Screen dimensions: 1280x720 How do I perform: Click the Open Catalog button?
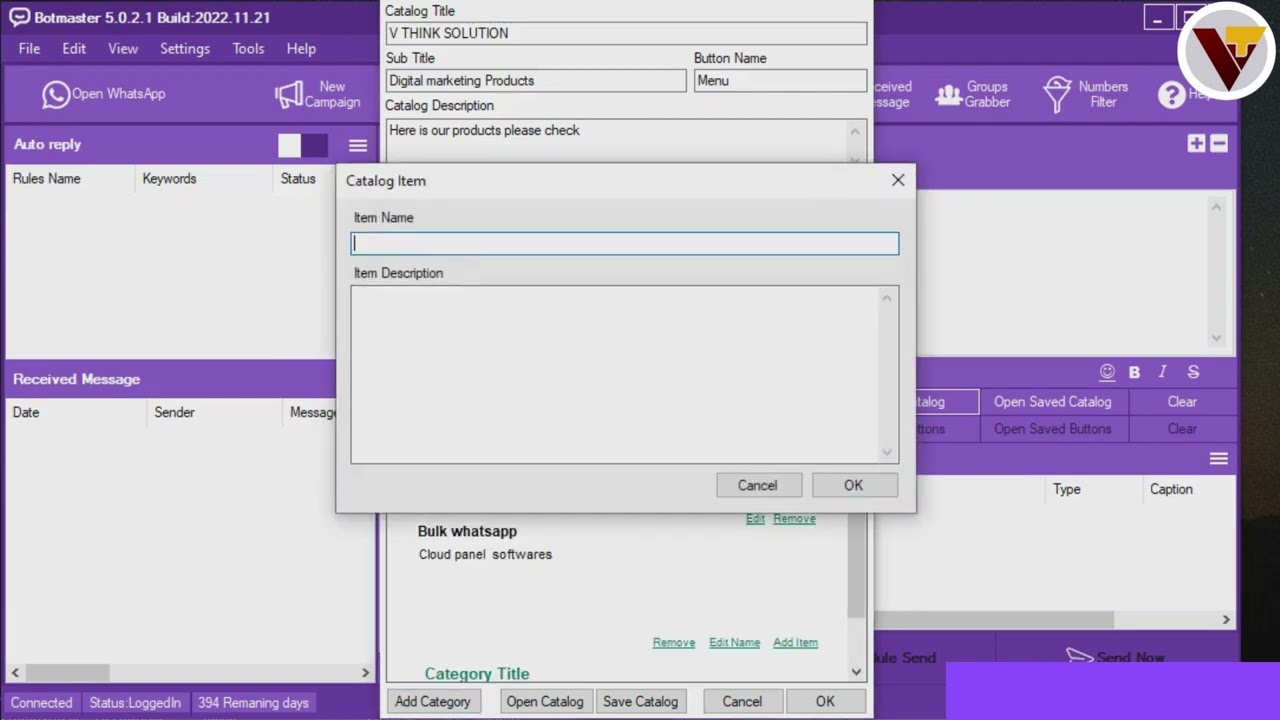click(545, 701)
